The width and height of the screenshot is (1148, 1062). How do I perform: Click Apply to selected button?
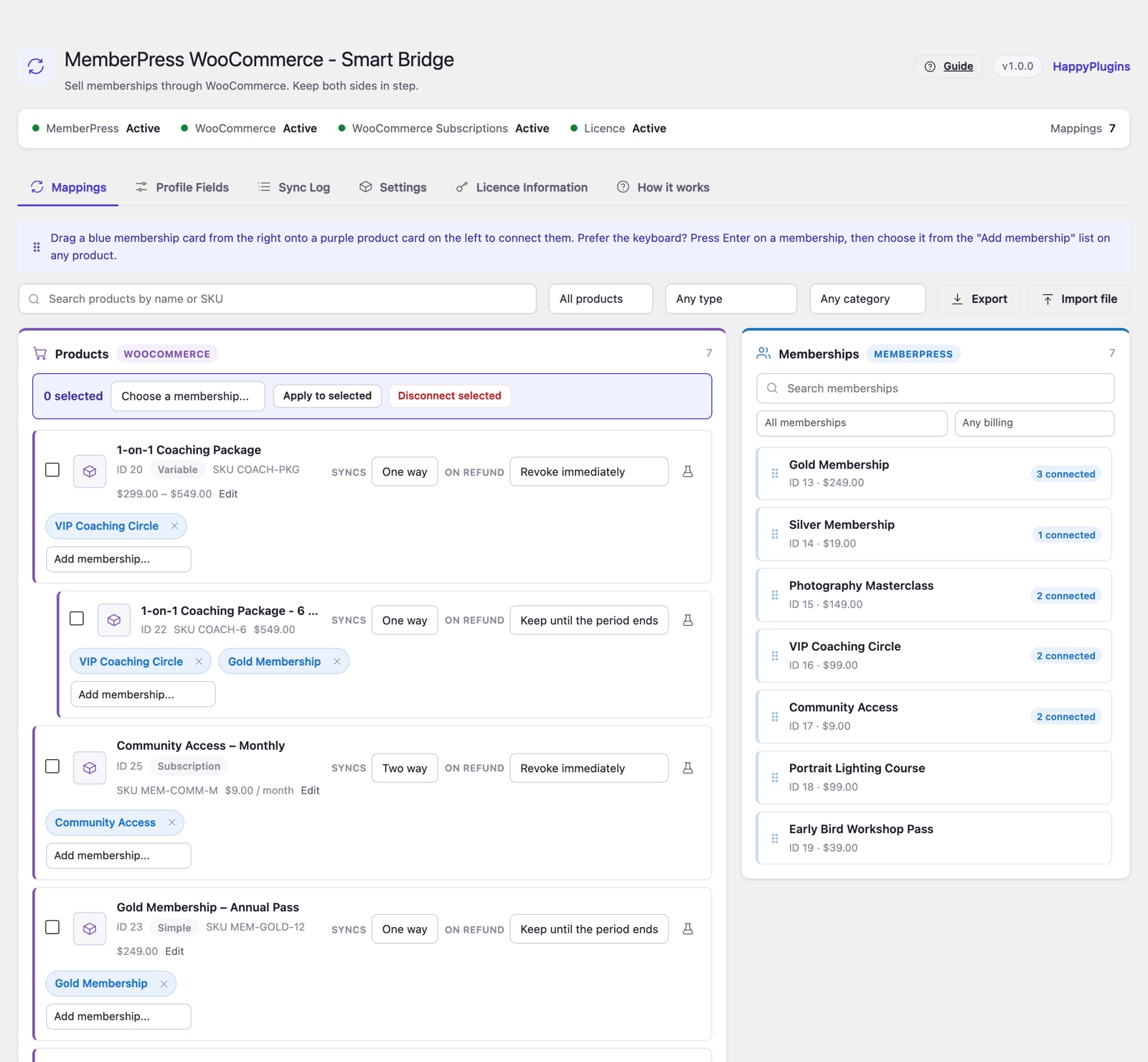tap(327, 396)
